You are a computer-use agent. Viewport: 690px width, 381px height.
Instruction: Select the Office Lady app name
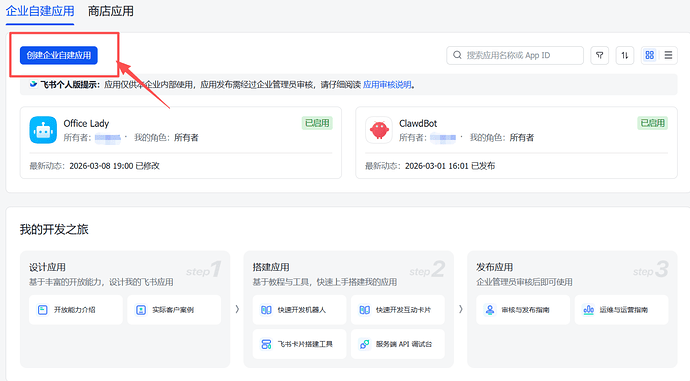point(86,123)
